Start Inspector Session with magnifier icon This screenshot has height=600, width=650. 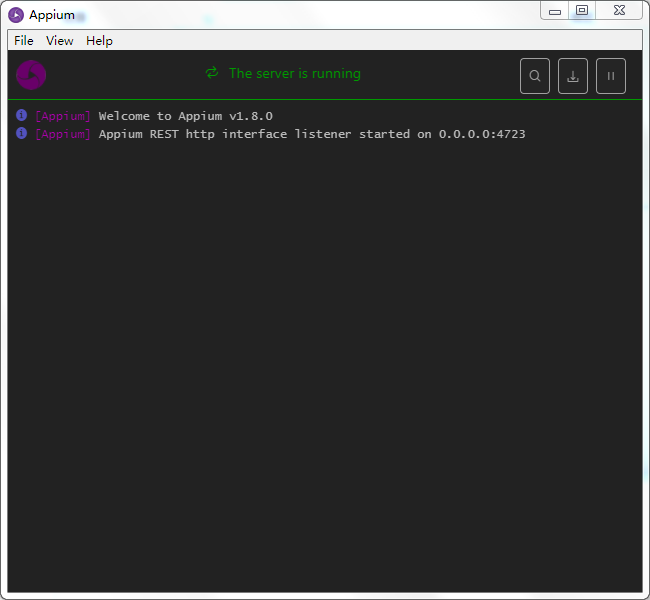[x=535, y=76]
